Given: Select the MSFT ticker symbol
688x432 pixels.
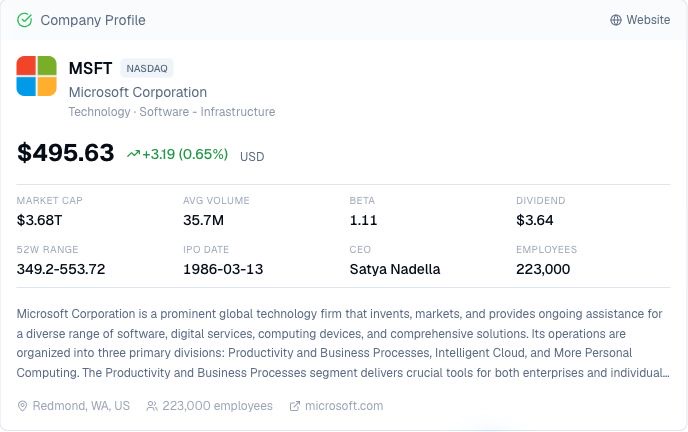Looking at the screenshot, I should point(90,68).
